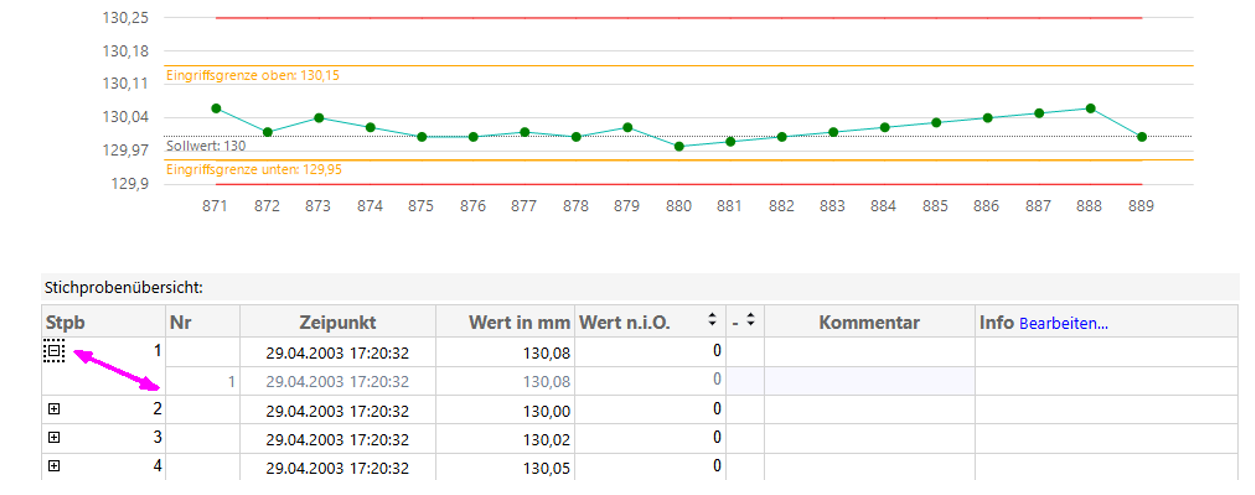
Task: Click the chart data point above 881
Action: 731,142
